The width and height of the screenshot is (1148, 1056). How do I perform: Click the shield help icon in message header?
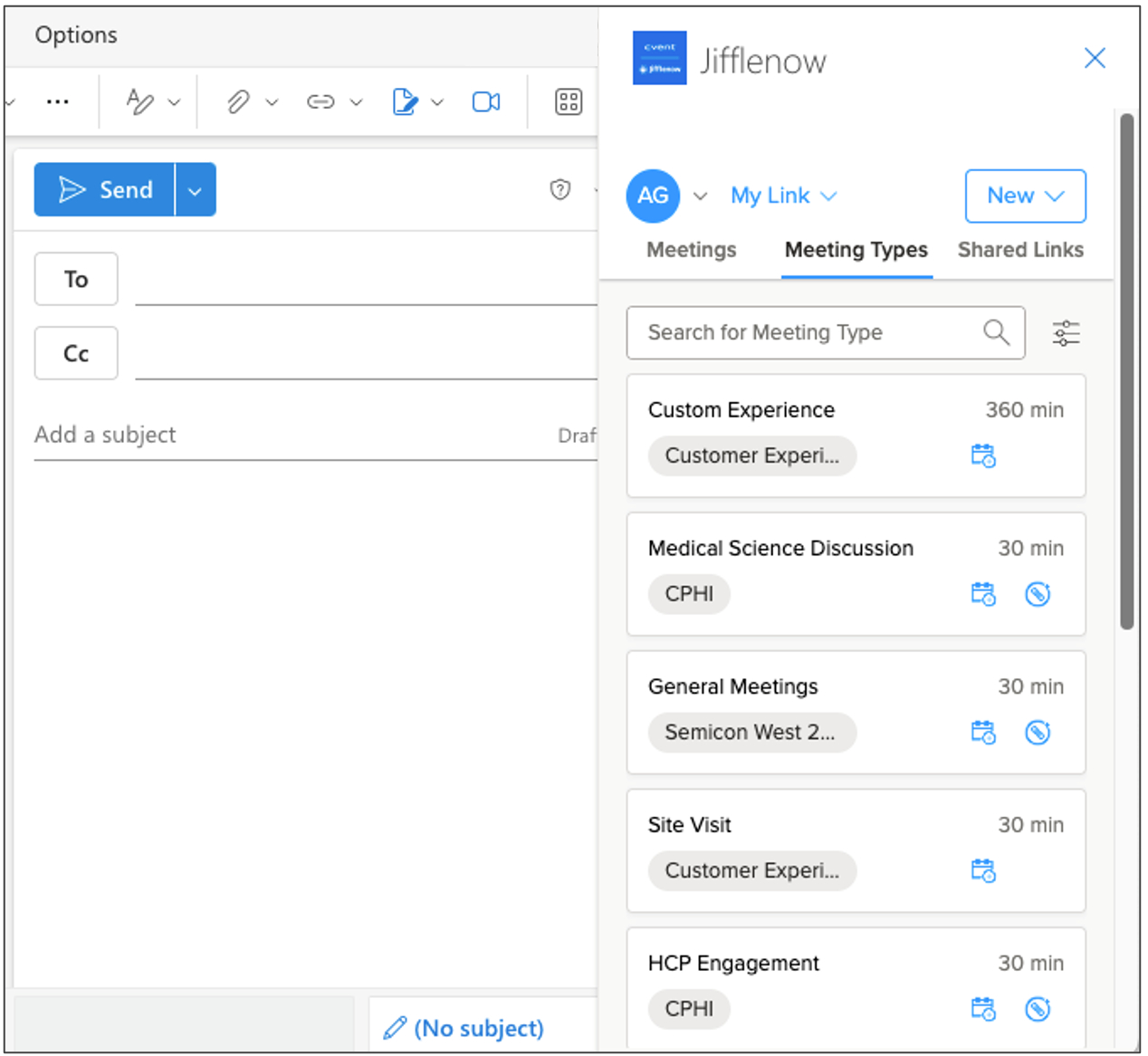click(x=560, y=189)
